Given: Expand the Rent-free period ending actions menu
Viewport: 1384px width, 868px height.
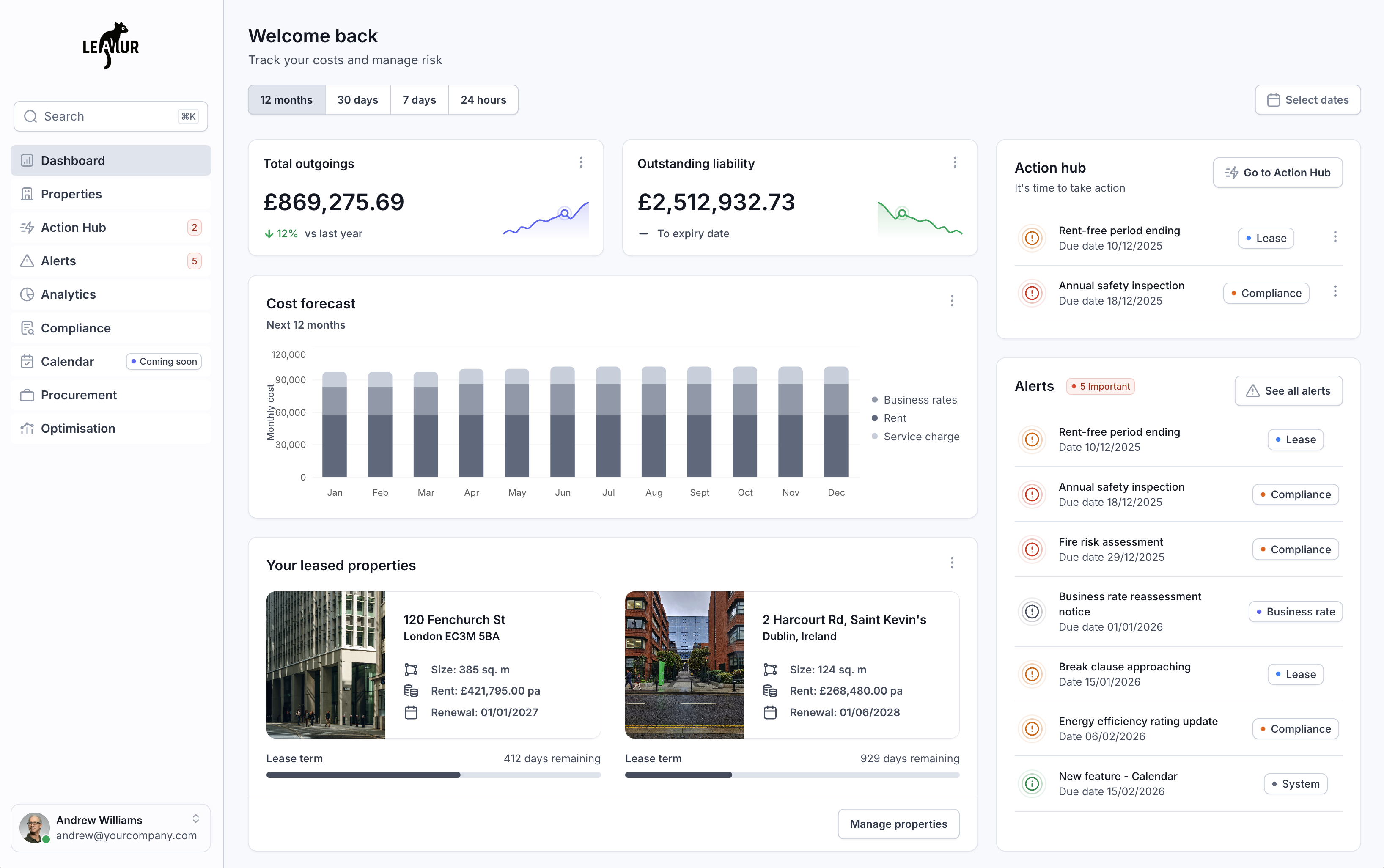Looking at the screenshot, I should point(1336,236).
